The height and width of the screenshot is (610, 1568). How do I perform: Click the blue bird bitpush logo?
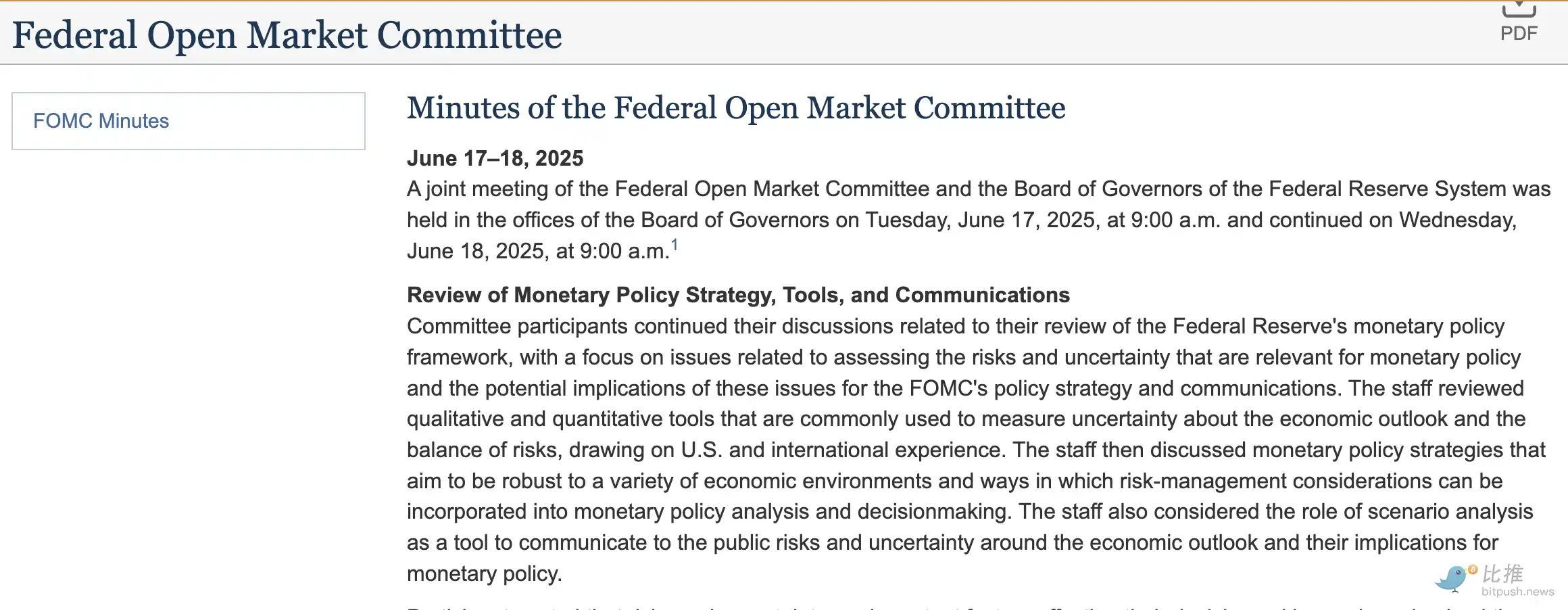[1450, 579]
